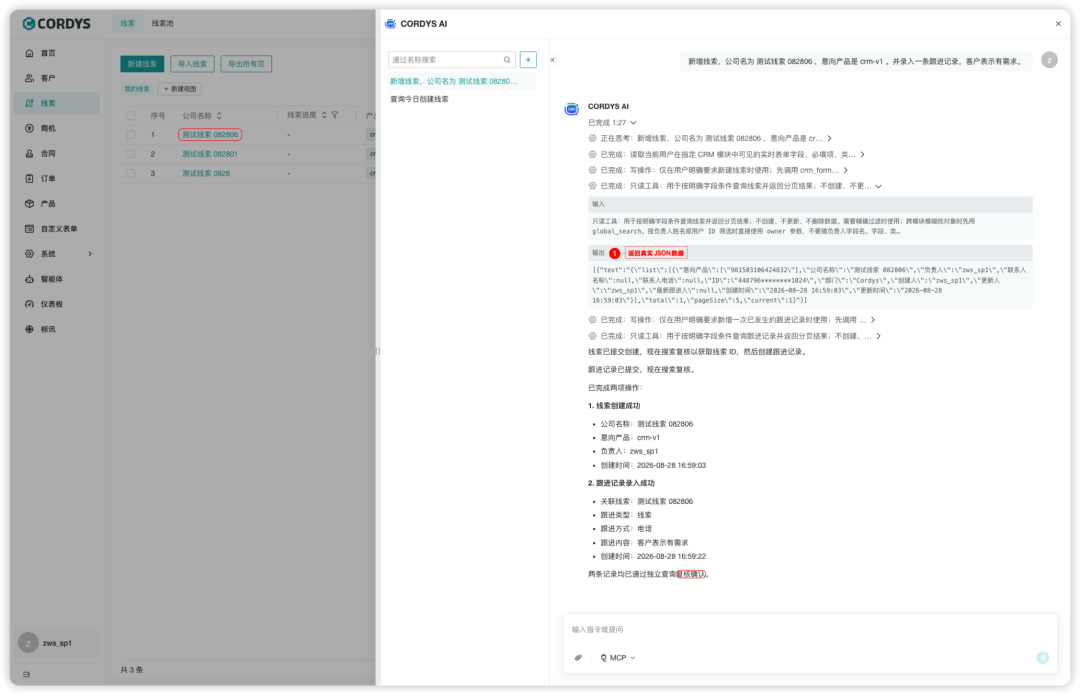Click the CORDYS logo at top left

(x=56, y=23)
